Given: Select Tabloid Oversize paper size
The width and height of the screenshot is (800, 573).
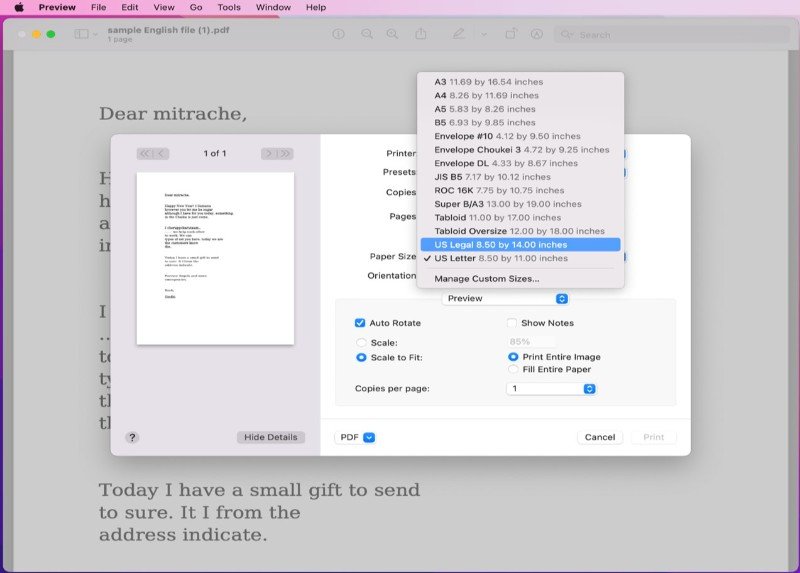Looking at the screenshot, I should (520, 231).
